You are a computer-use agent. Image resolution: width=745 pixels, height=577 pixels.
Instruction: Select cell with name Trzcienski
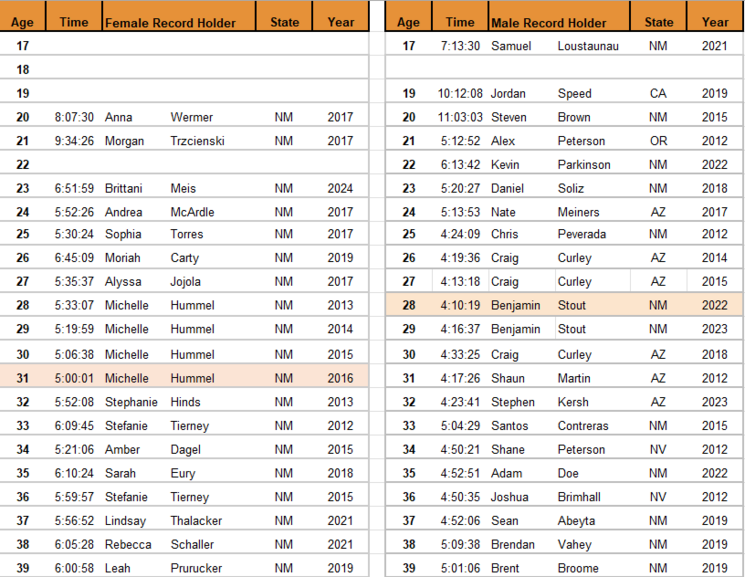coord(197,141)
